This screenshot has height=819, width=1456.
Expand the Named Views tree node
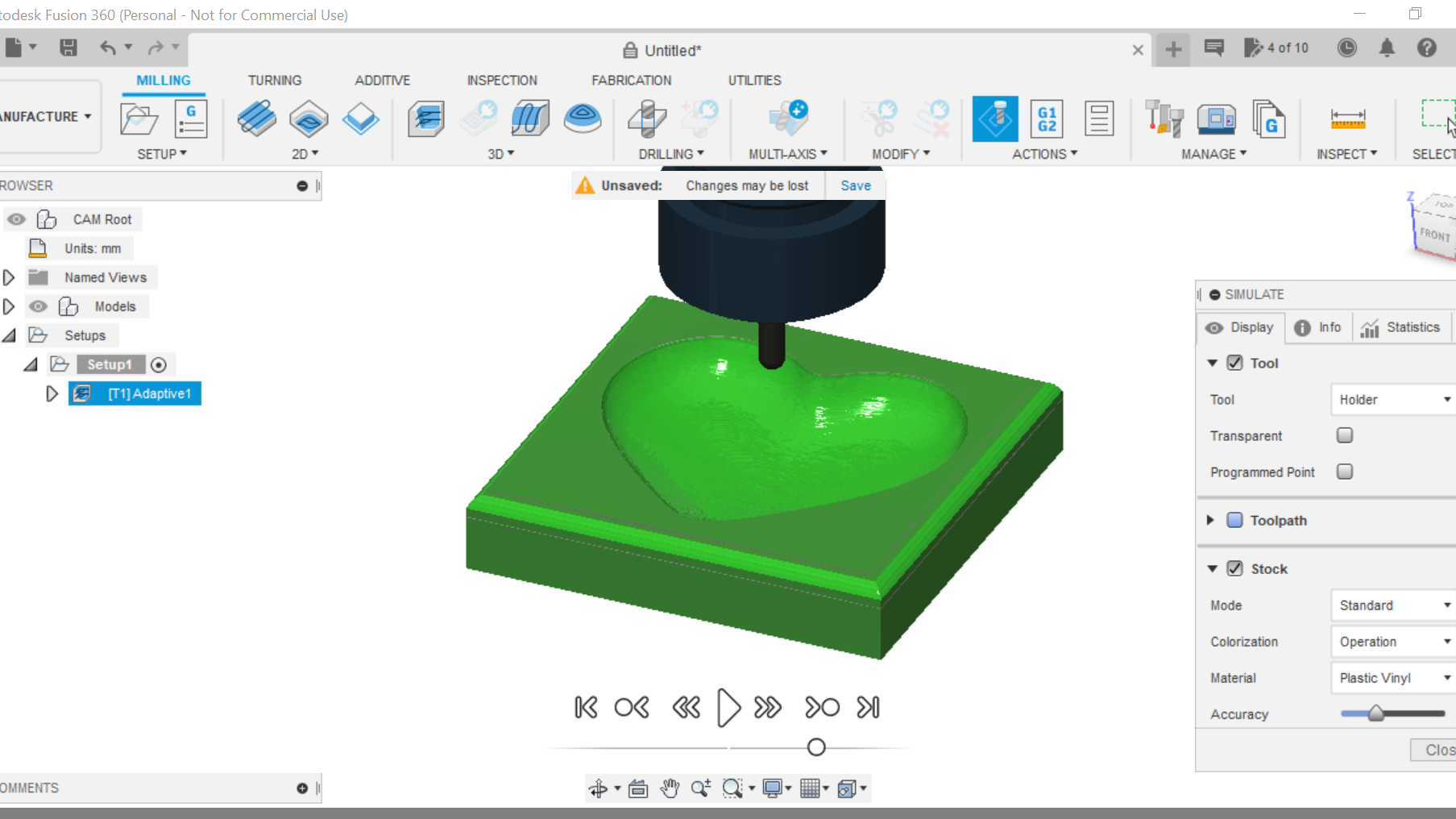(x=9, y=277)
